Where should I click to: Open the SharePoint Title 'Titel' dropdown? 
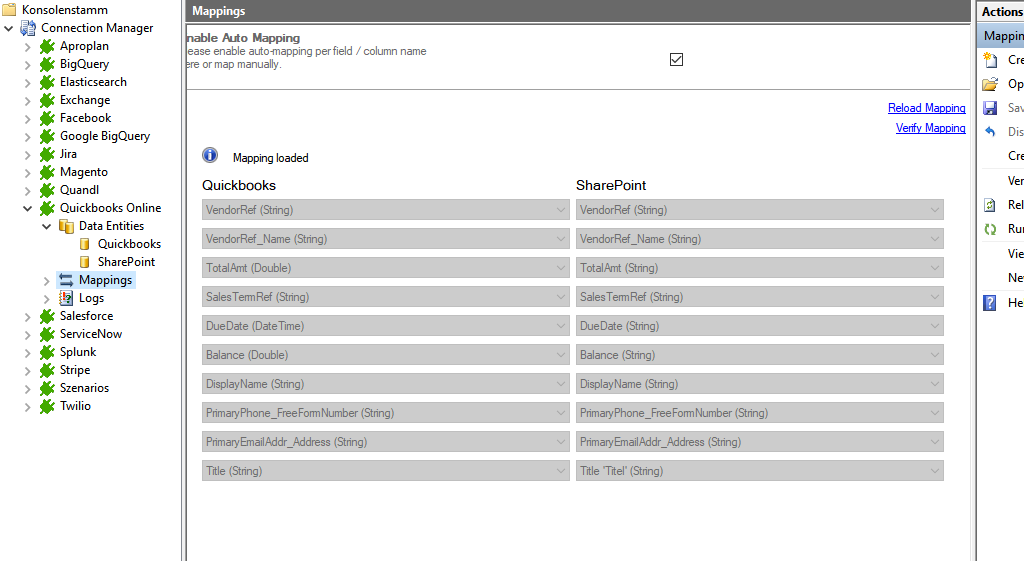760,471
